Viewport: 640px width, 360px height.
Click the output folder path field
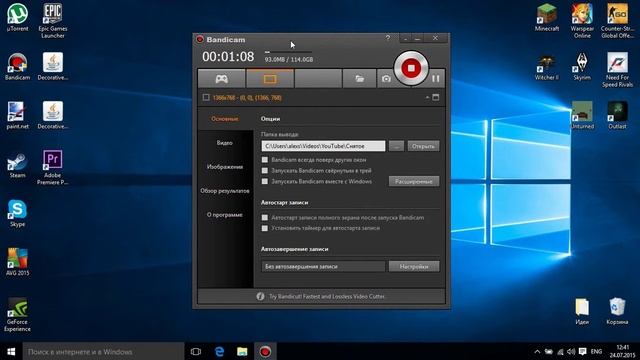point(323,146)
